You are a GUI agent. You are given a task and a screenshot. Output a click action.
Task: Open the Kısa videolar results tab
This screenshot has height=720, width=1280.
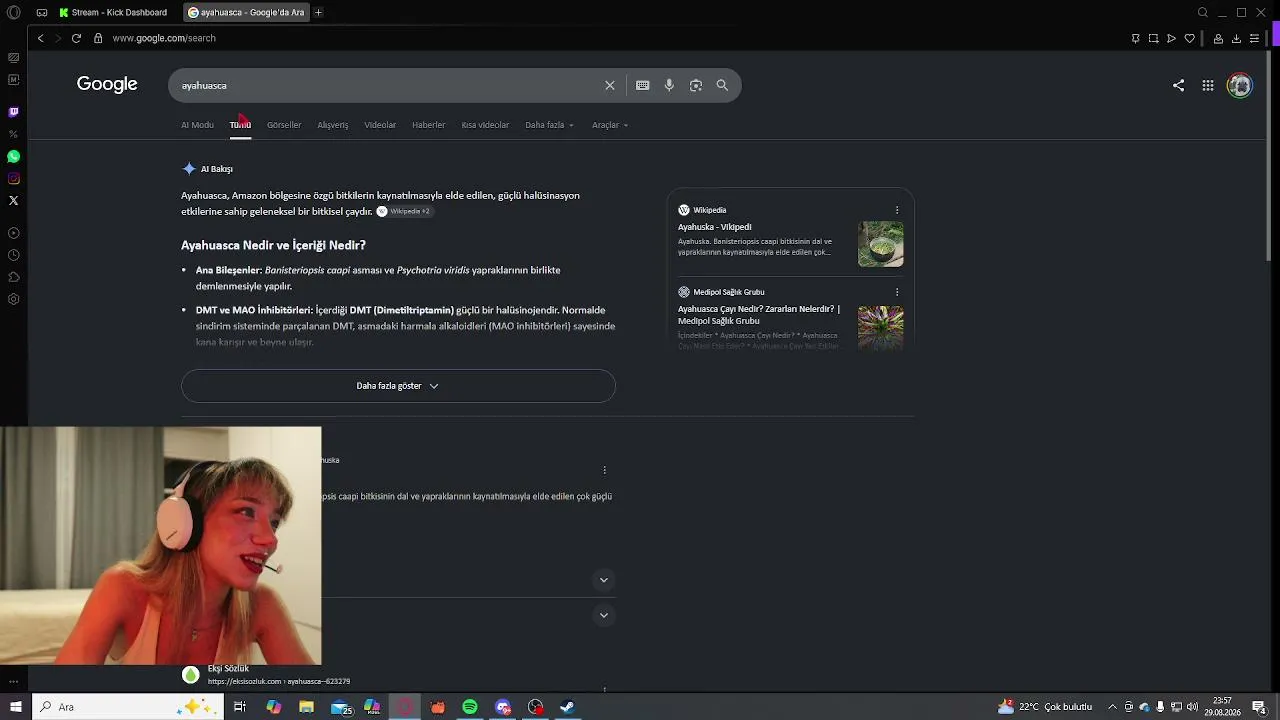(x=485, y=125)
